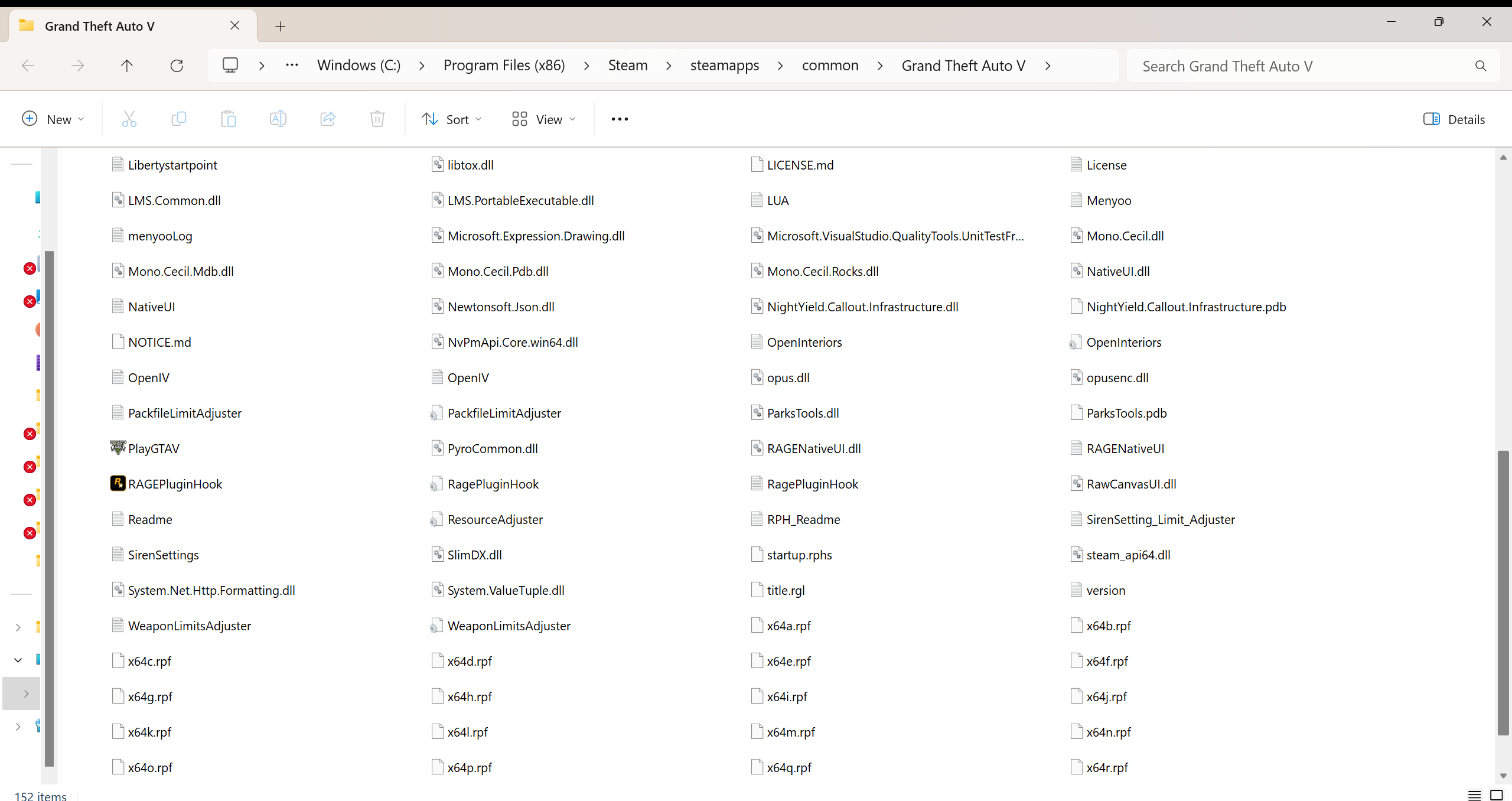The height and width of the screenshot is (801, 1512).
Task: Navigate to steamapps in breadcrumb path
Action: pyautogui.click(x=725, y=66)
